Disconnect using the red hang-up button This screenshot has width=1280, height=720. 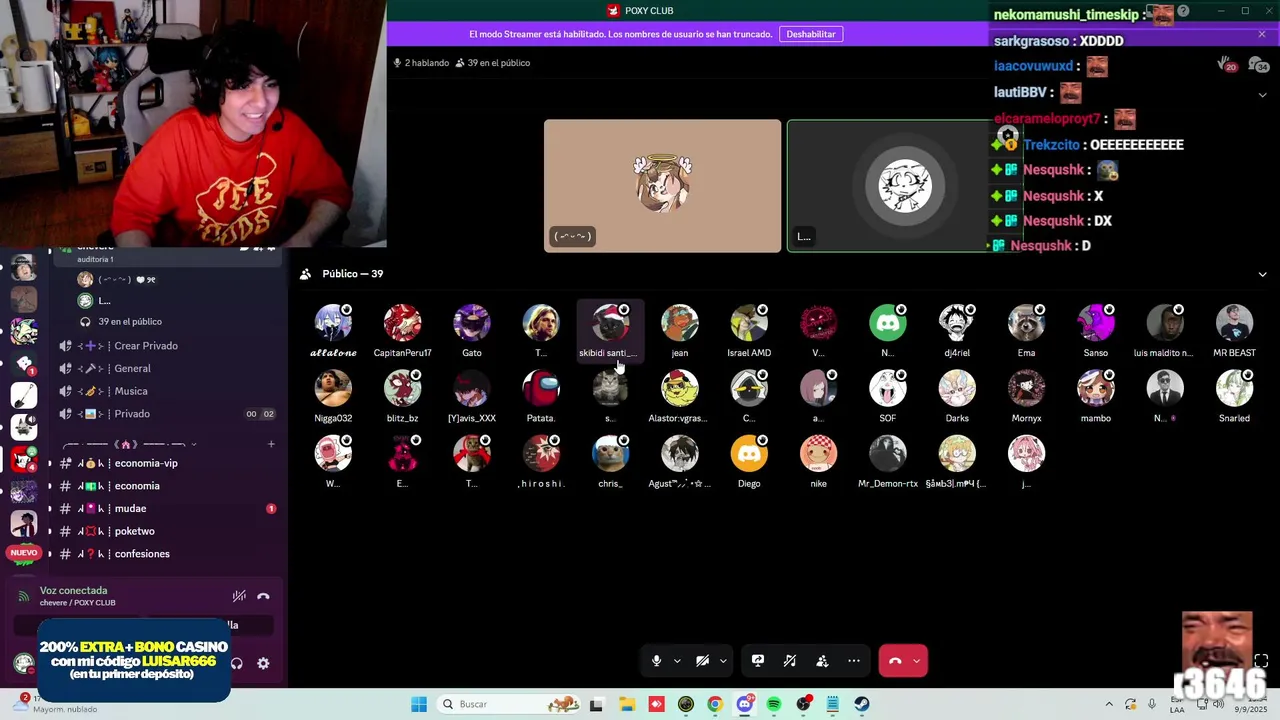(895, 661)
